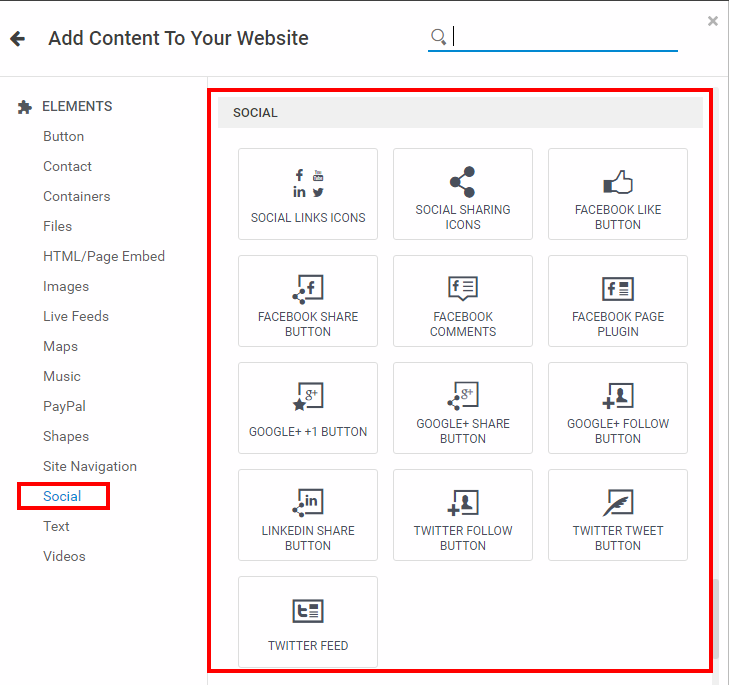The width and height of the screenshot is (729, 685).
Task: Add Google+ Follow Button element
Action: (x=617, y=408)
